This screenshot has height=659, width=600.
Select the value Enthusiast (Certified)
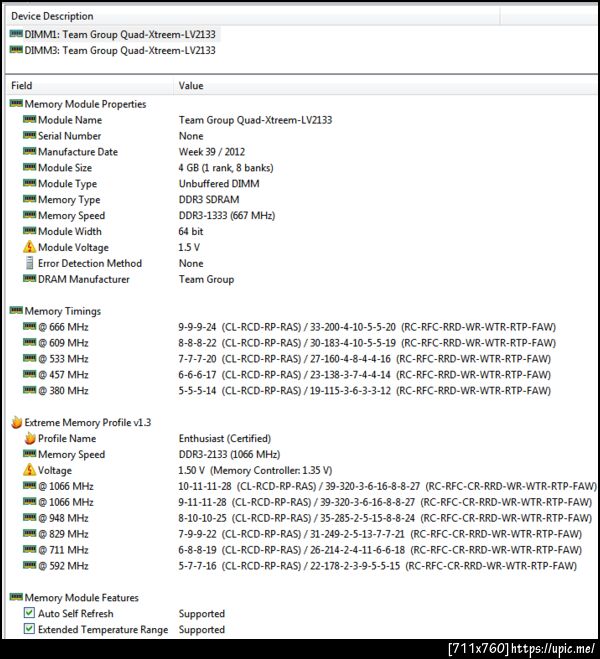[x=225, y=439]
